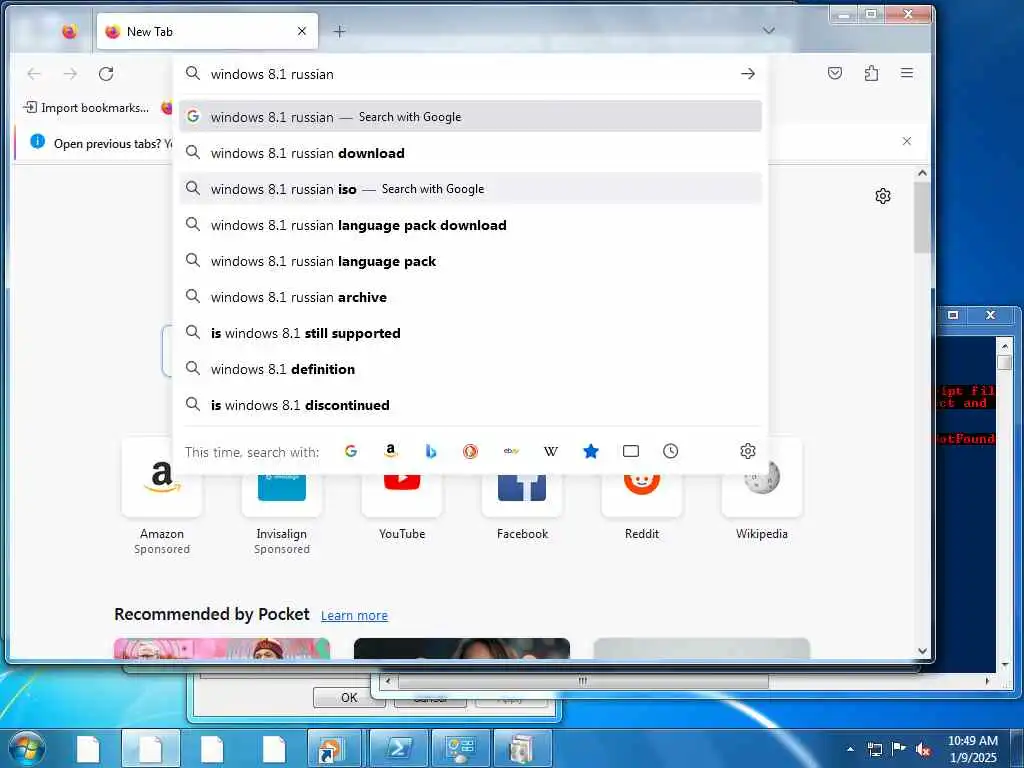Select suggestion is windows 8.1 discontinued

470,405
